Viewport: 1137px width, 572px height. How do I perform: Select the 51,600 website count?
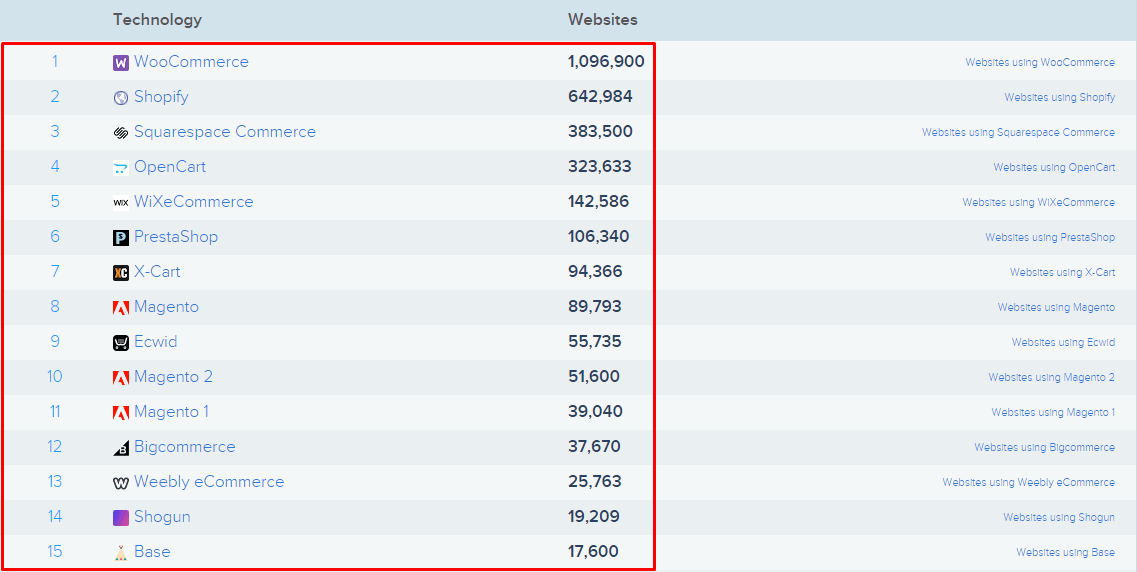click(x=594, y=376)
